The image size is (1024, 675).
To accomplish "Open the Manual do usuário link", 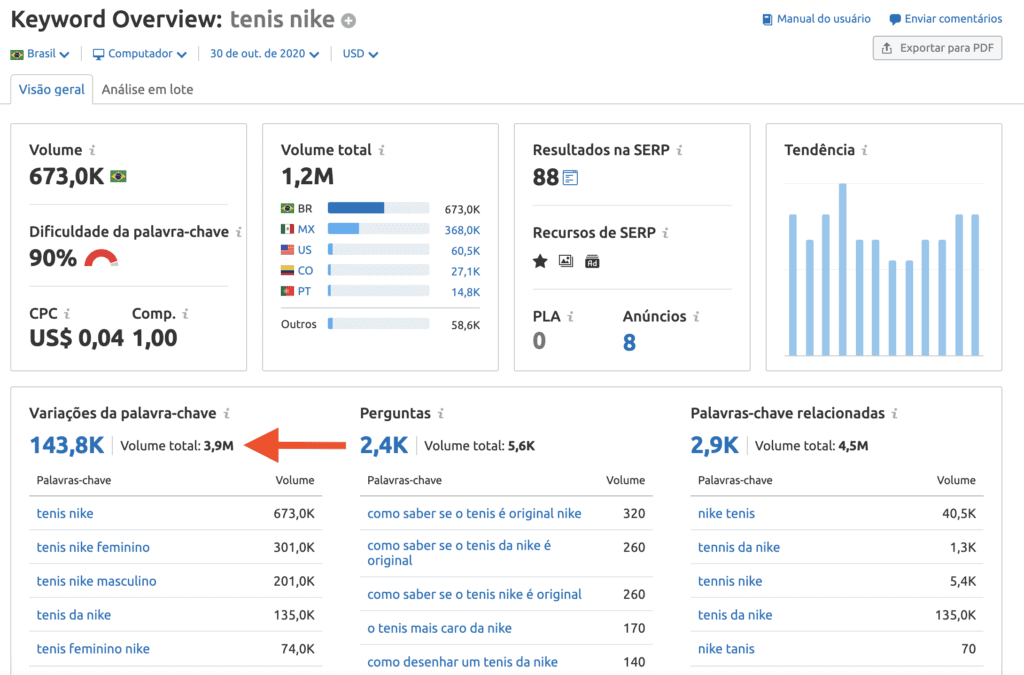I will [x=816, y=19].
